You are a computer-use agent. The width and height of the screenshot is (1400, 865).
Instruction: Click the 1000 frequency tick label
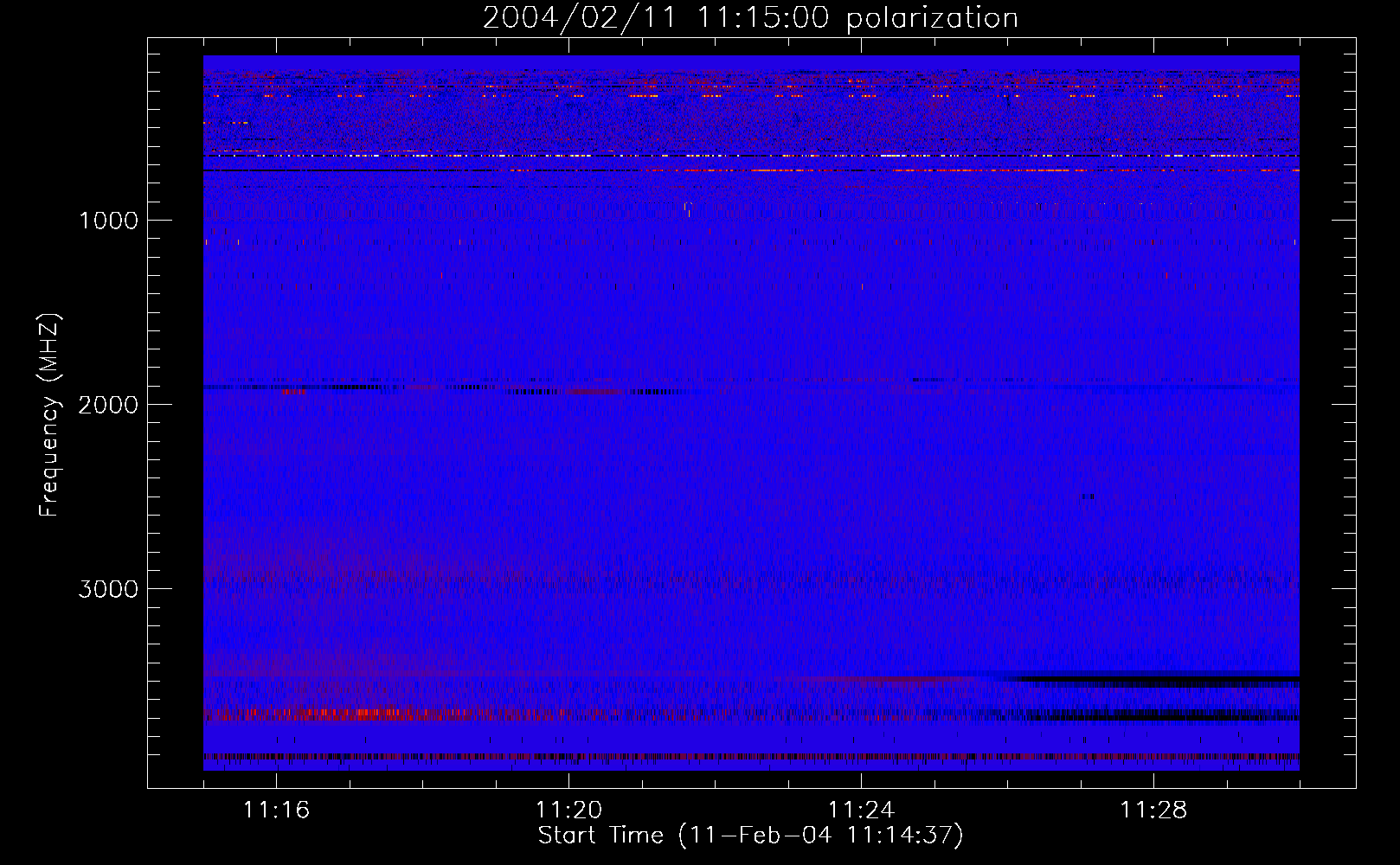click(108, 221)
